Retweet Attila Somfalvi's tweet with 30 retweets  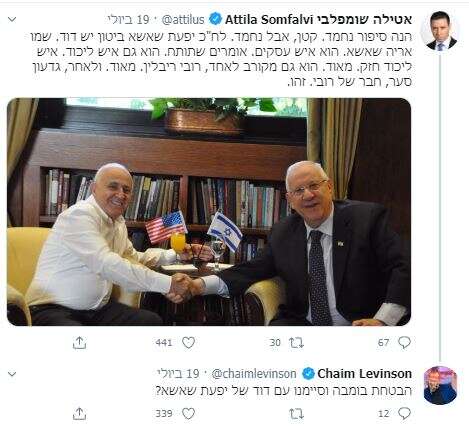[x=296, y=343]
